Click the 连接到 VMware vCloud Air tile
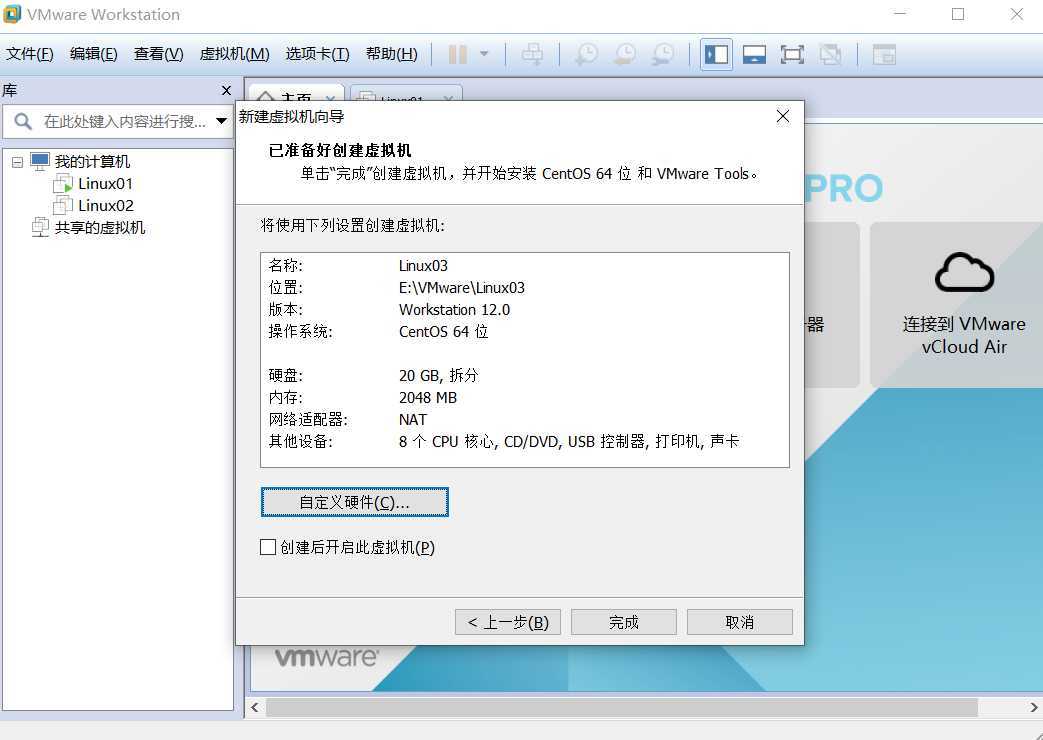Screen dimensions: 1043x740 pyautogui.click(x=957, y=305)
